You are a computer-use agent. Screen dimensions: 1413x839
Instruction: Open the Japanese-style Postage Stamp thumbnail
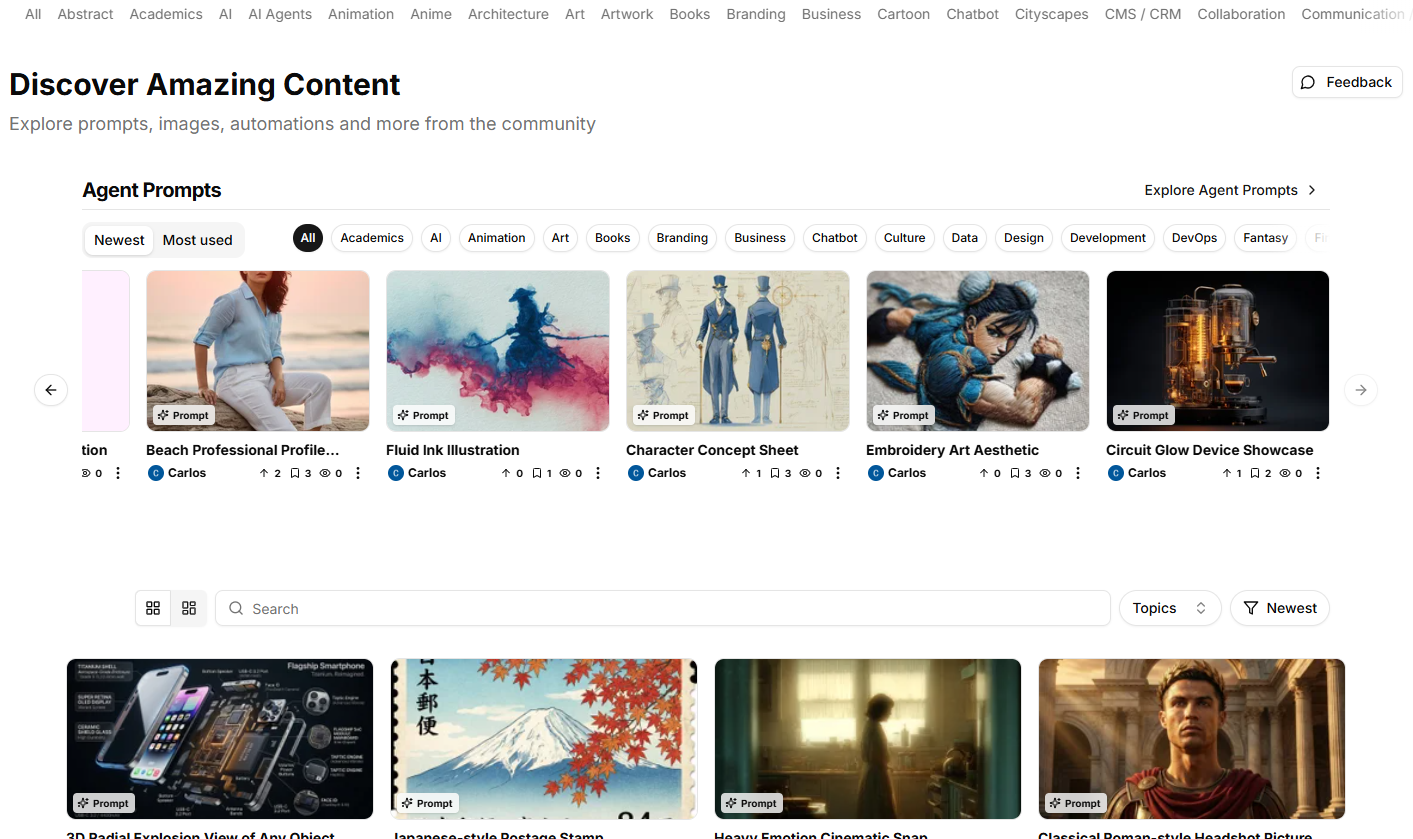543,738
